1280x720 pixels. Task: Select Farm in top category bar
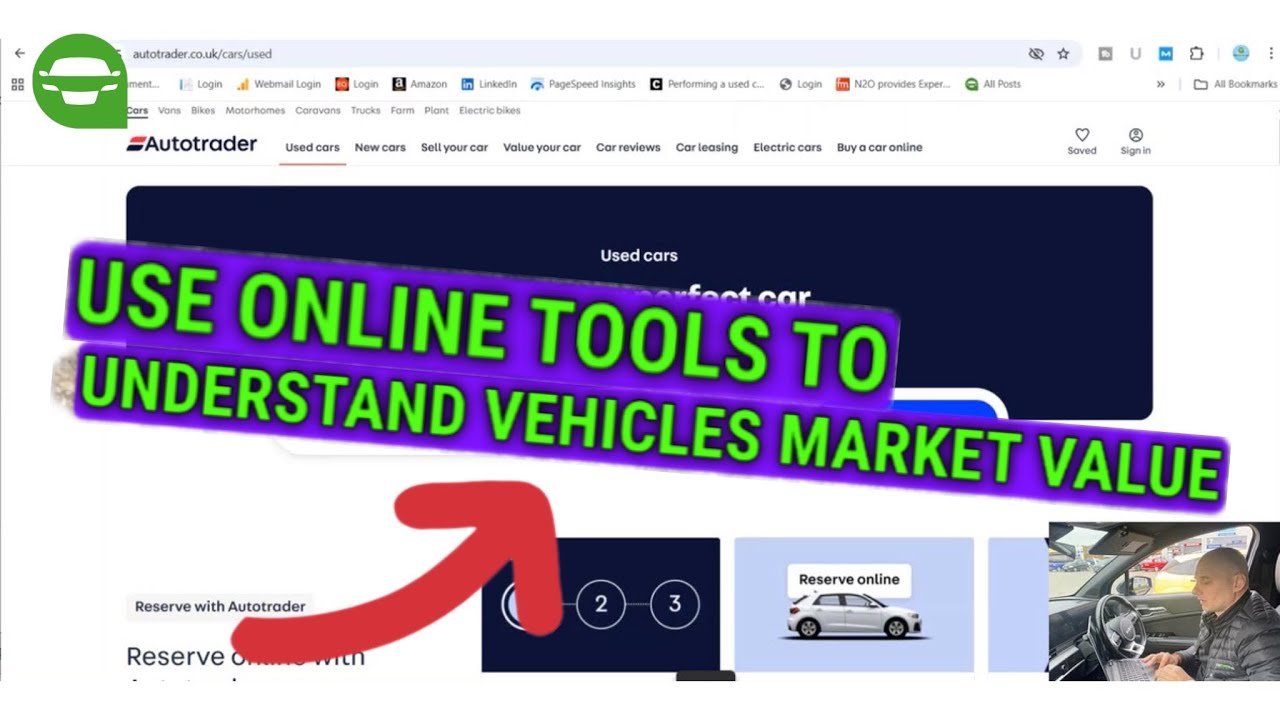(402, 111)
